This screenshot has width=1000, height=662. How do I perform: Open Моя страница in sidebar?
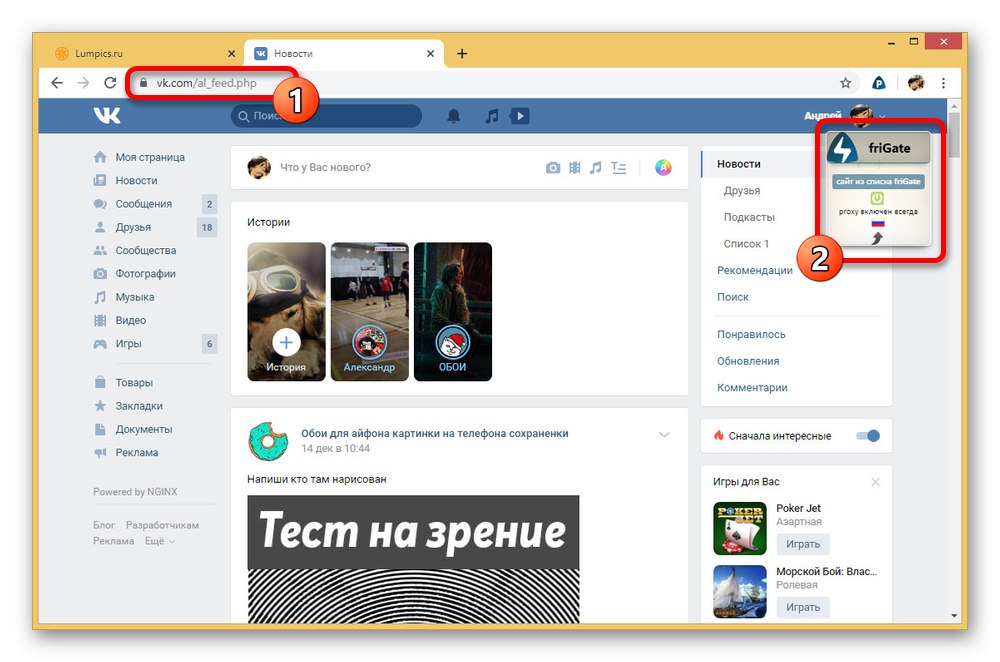coord(150,157)
